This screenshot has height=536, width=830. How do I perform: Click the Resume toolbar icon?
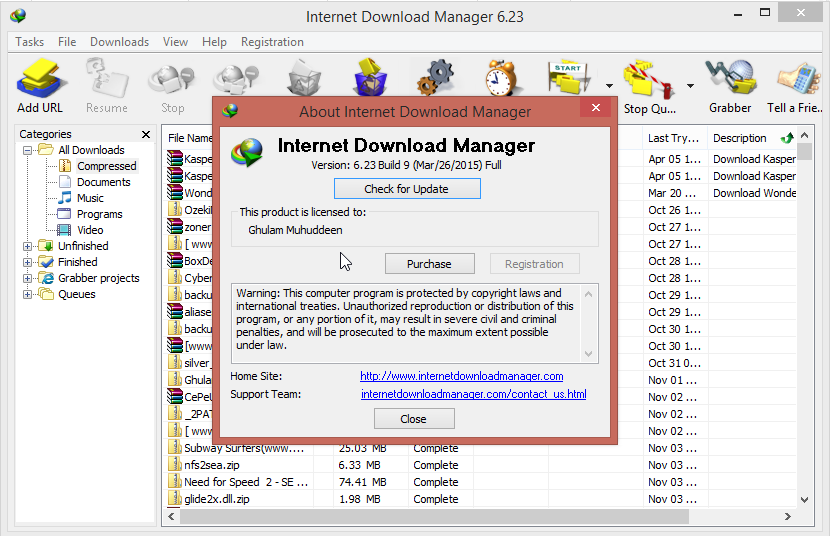pos(107,87)
